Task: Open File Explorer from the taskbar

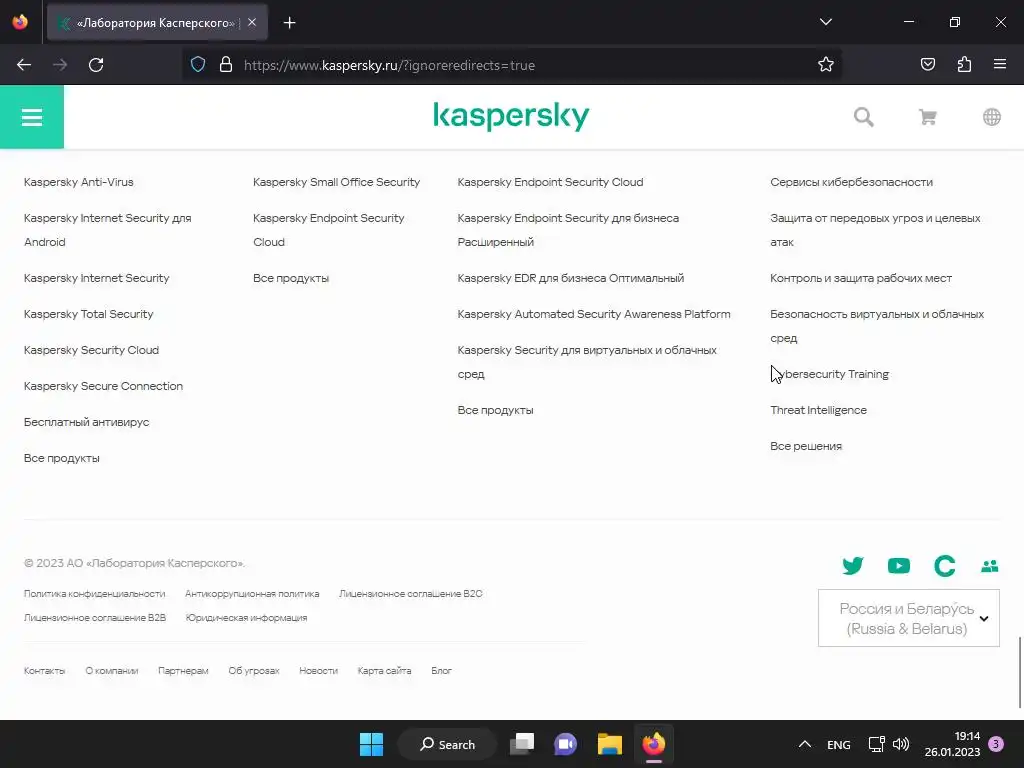Action: pos(609,744)
